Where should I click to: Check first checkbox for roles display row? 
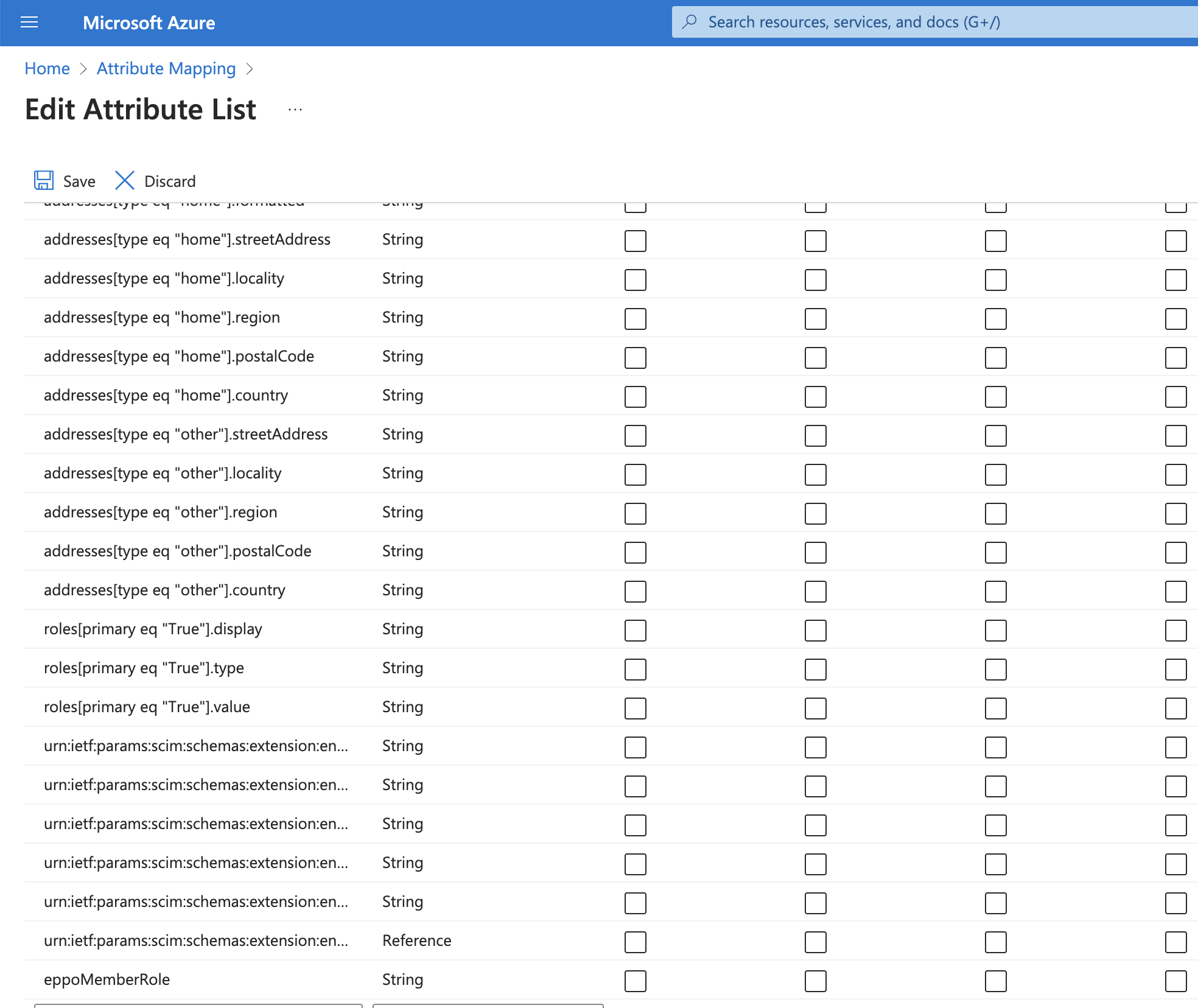[636, 631]
